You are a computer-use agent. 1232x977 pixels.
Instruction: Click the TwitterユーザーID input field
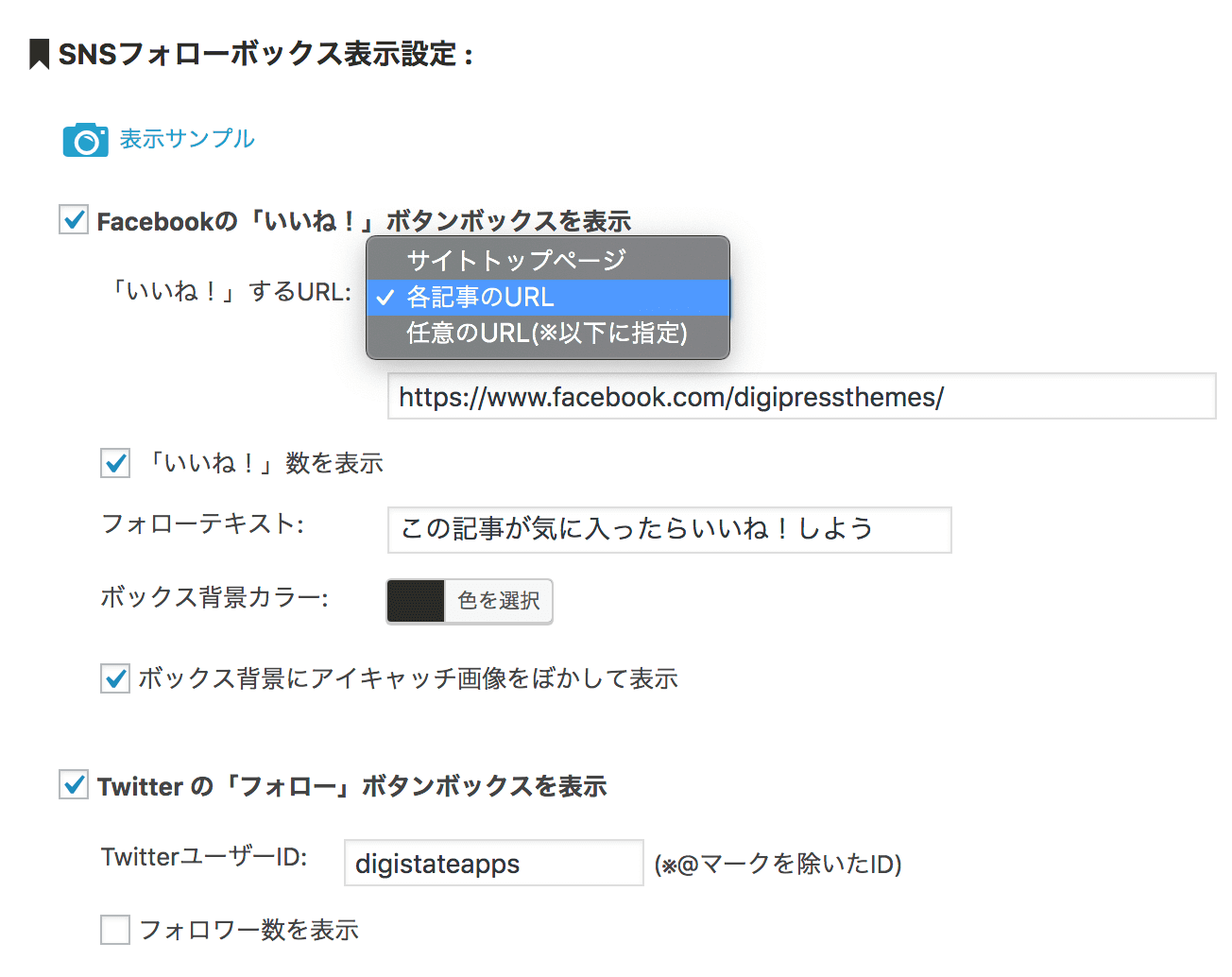pos(493,864)
